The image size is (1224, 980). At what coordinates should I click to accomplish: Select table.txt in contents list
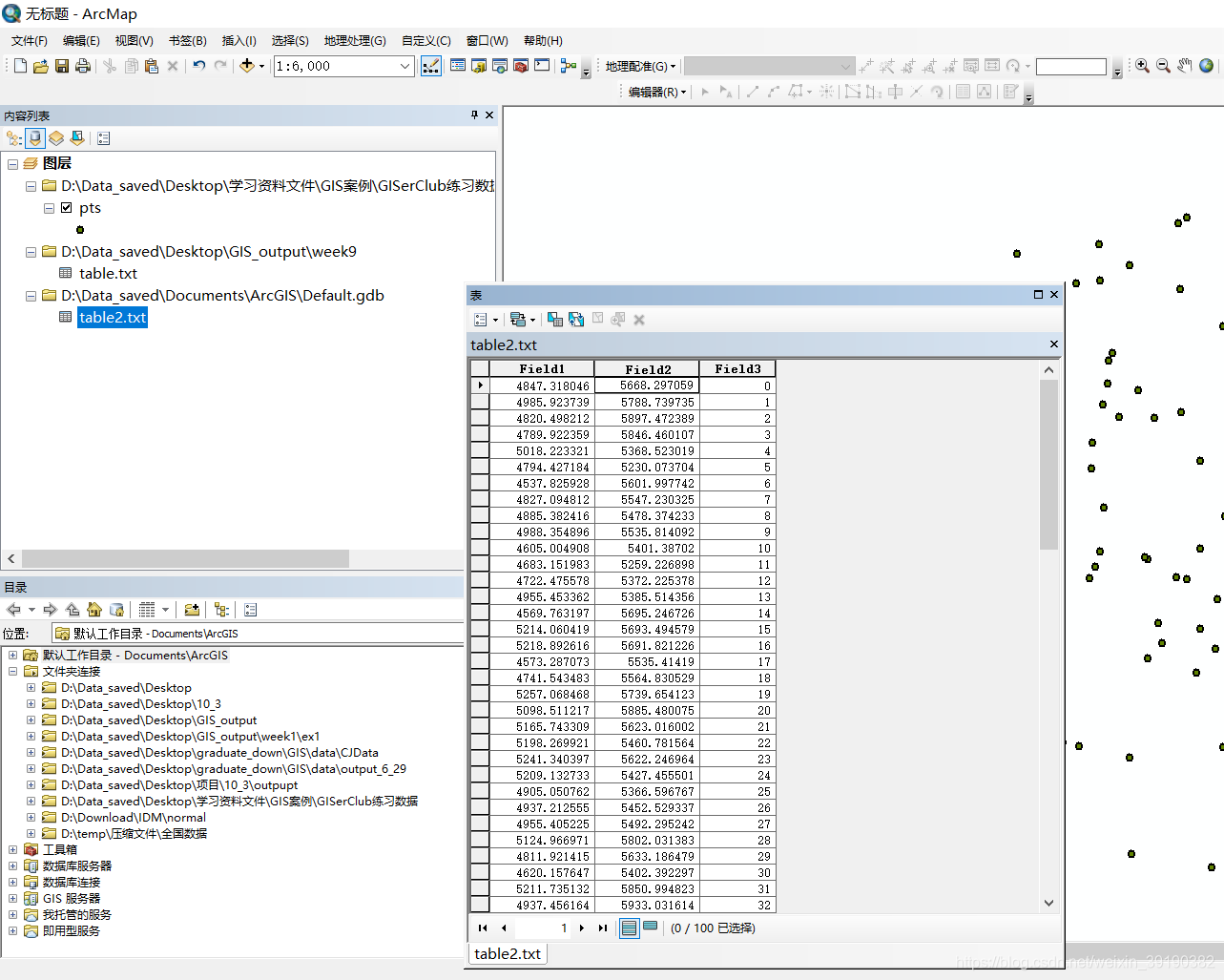108,274
